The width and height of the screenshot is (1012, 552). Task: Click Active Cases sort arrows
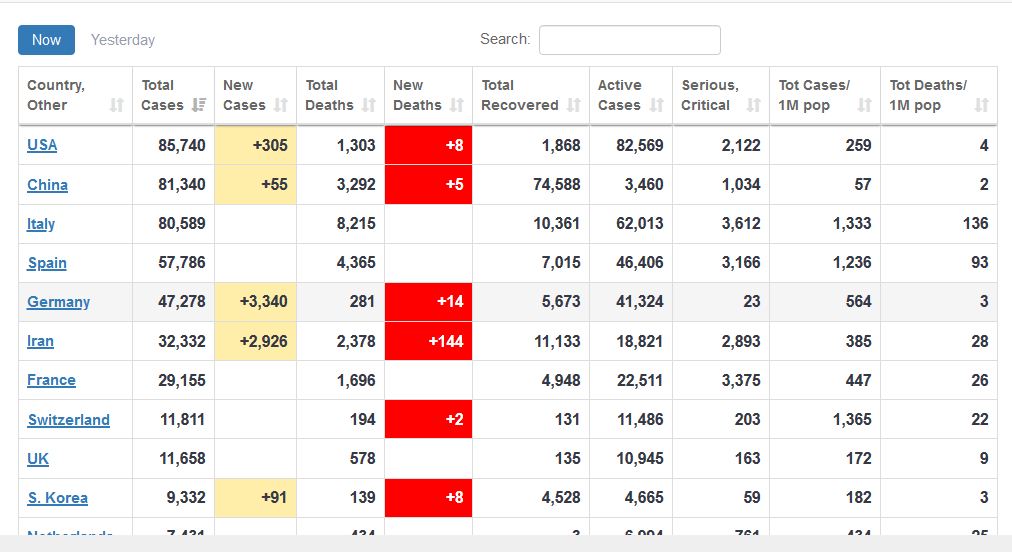(x=657, y=105)
